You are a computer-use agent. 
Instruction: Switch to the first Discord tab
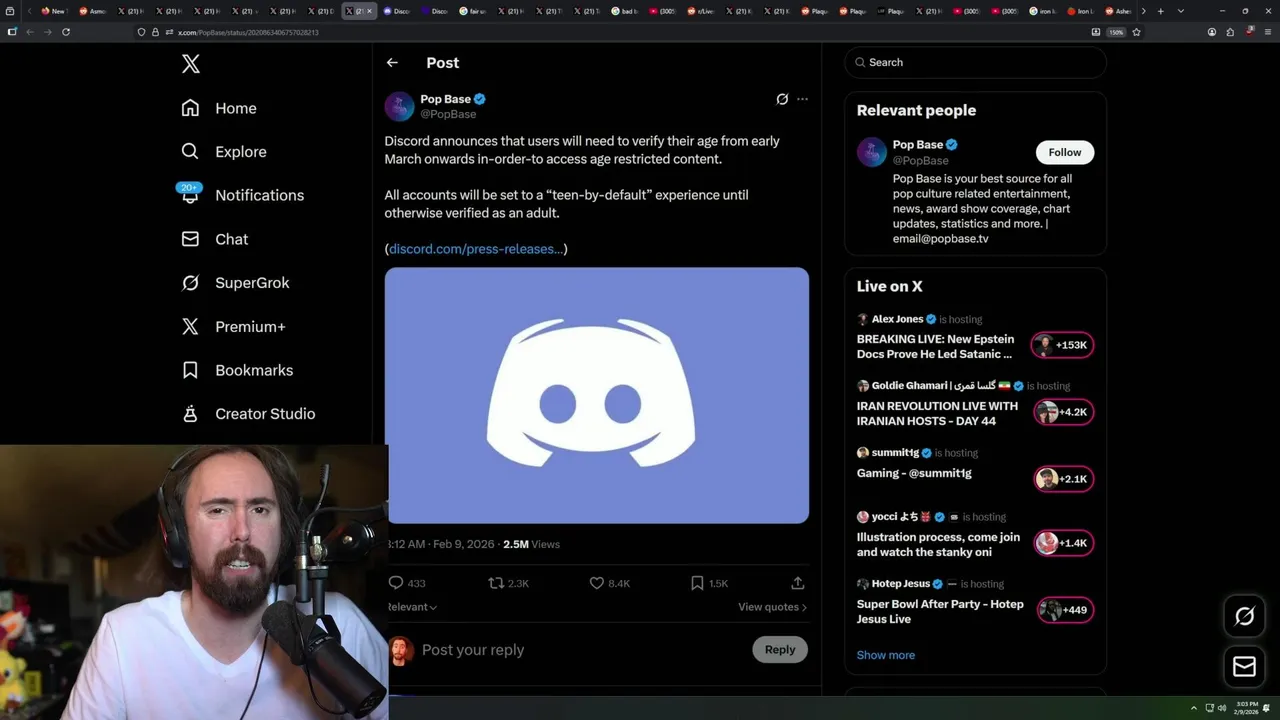[397, 11]
